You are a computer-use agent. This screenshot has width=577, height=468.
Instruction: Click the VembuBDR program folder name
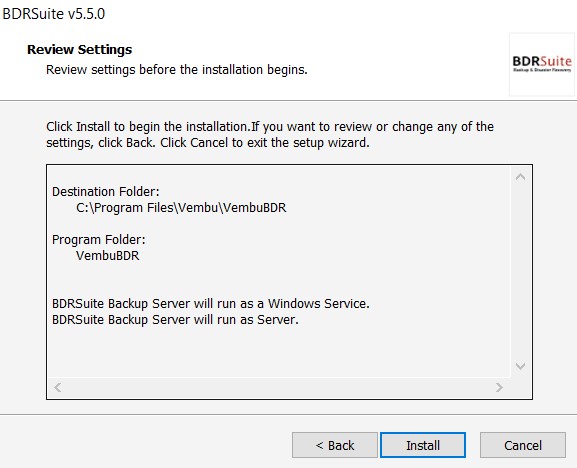tap(107, 256)
